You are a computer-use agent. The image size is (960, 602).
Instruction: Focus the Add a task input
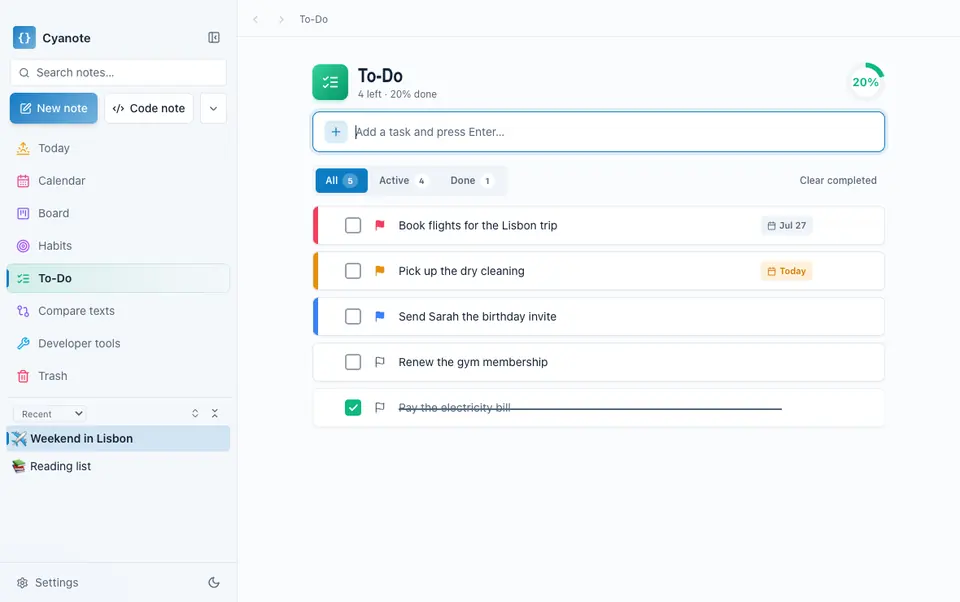point(598,132)
